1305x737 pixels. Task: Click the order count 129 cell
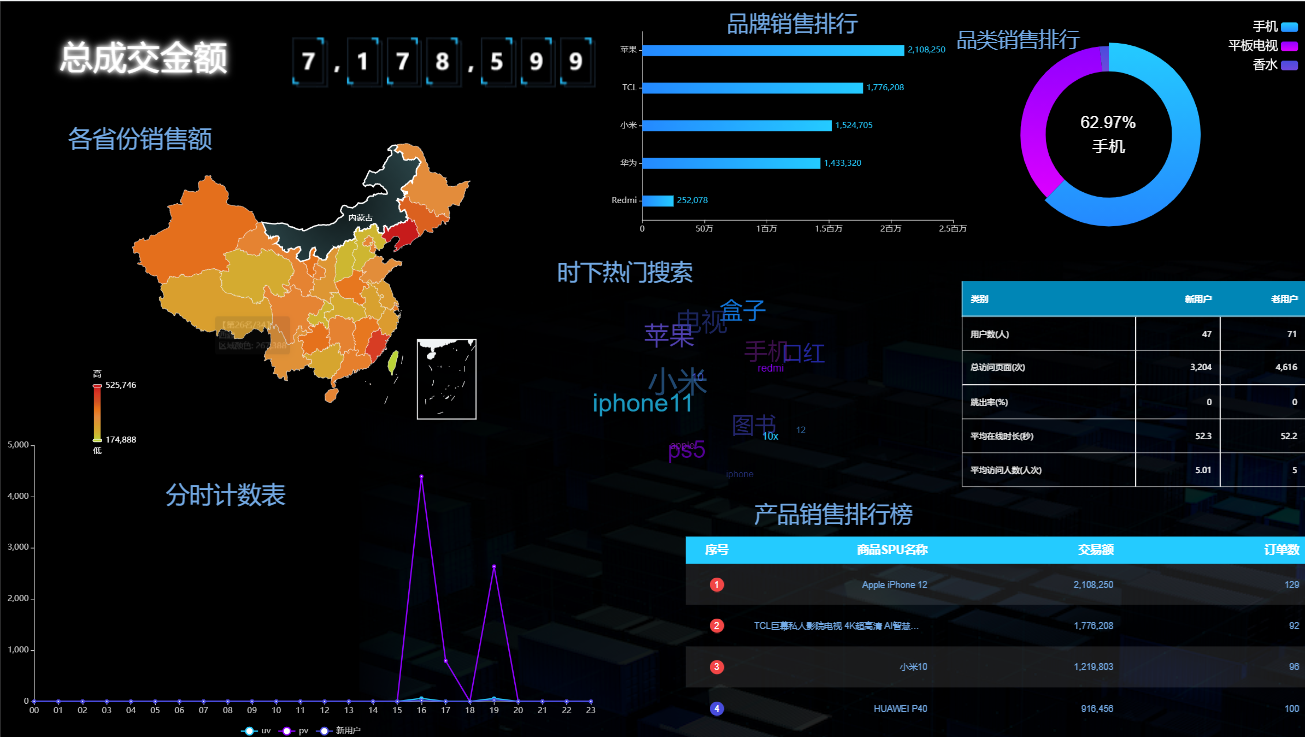[1291, 585]
